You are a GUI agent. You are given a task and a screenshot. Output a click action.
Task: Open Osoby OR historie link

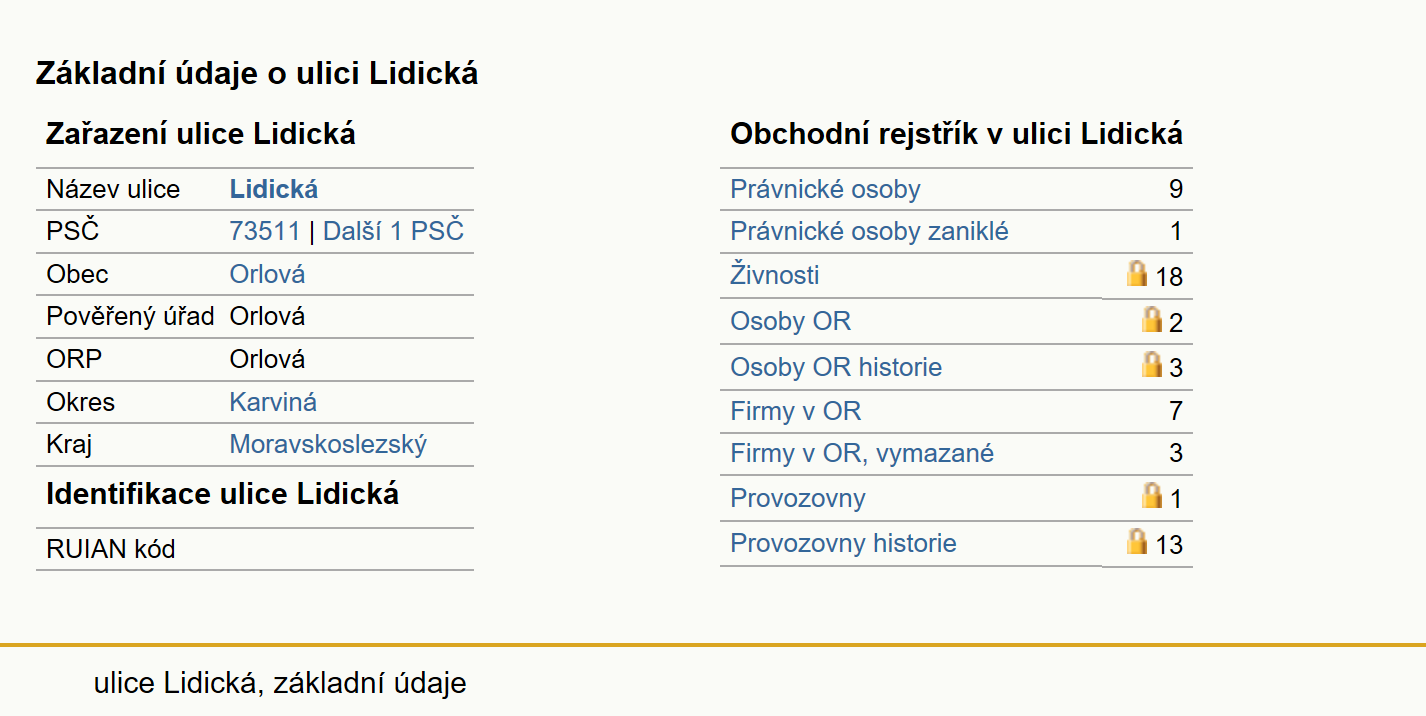pyautogui.click(x=836, y=367)
